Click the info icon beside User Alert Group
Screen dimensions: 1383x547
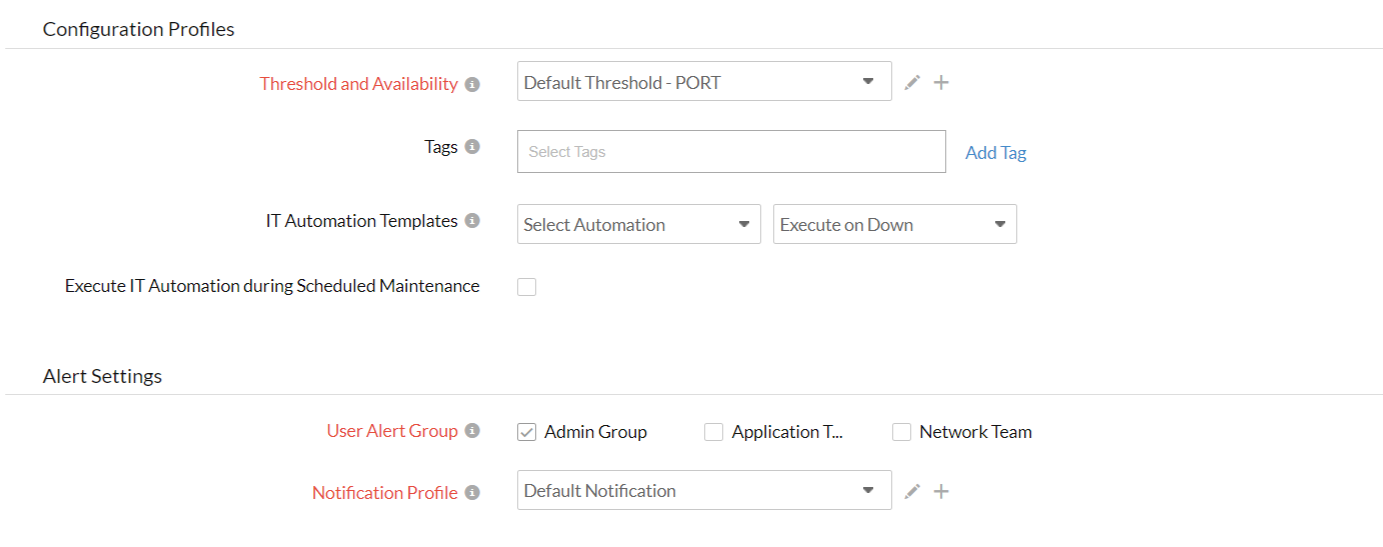(x=473, y=431)
